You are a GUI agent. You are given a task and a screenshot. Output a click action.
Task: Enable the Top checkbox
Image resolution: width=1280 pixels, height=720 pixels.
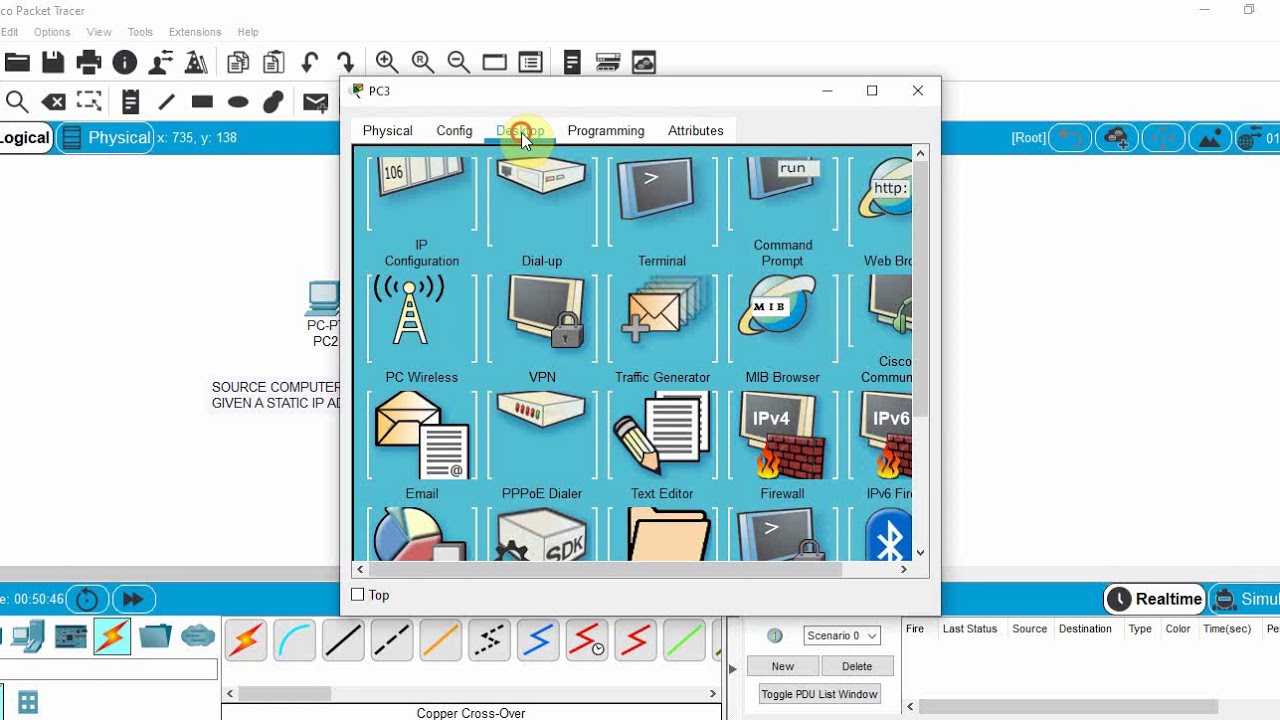tap(358, 595)
